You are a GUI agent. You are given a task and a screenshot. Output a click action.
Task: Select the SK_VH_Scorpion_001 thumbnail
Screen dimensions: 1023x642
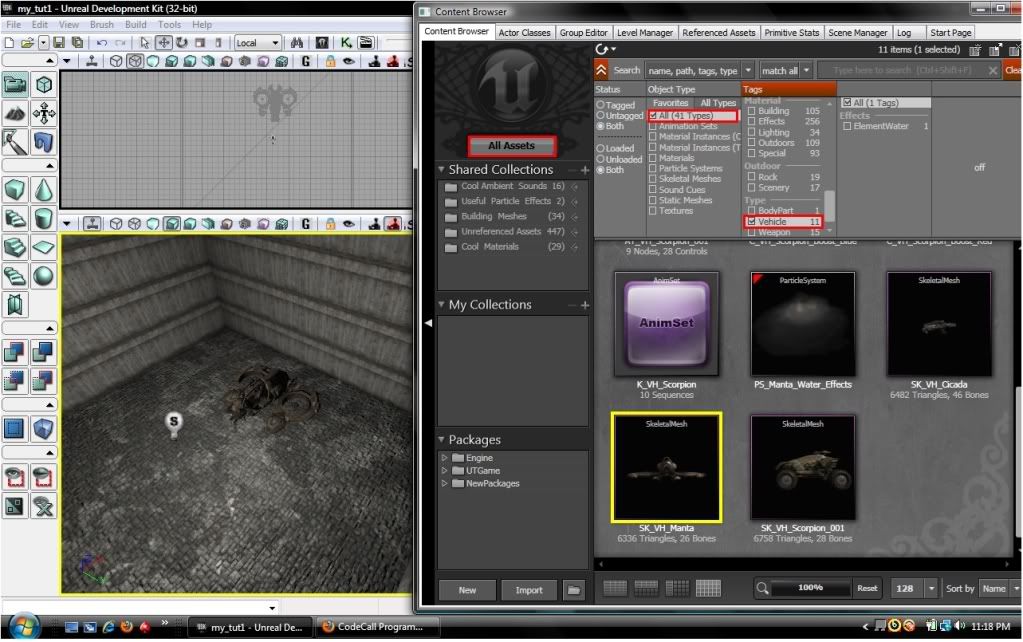(802, 467)
